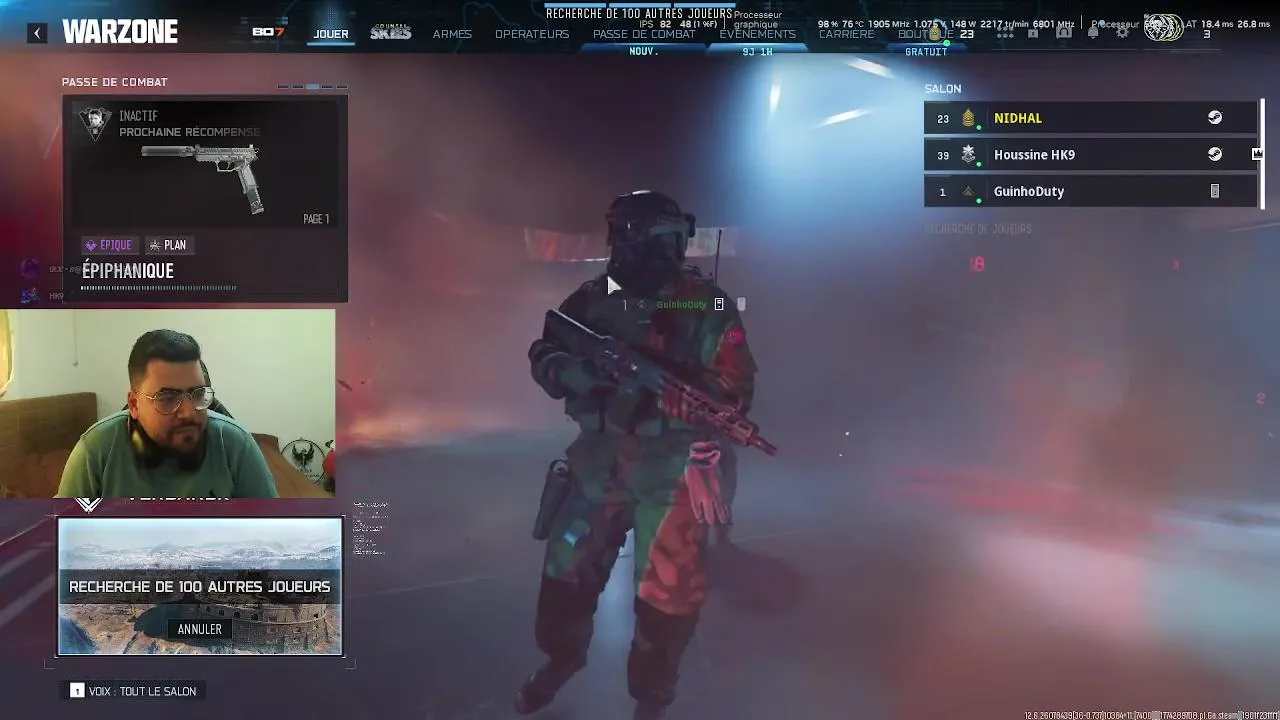Image resolution: width=1280 pixels, height=720 pixels.
Task: Click the salon list scrollbar
Action: click(x=1262, y=154)
